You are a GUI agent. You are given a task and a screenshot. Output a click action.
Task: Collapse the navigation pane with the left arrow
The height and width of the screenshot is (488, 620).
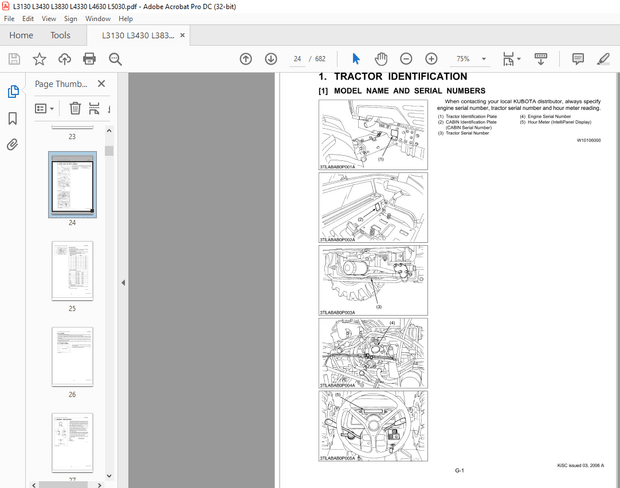click(123, 283)
